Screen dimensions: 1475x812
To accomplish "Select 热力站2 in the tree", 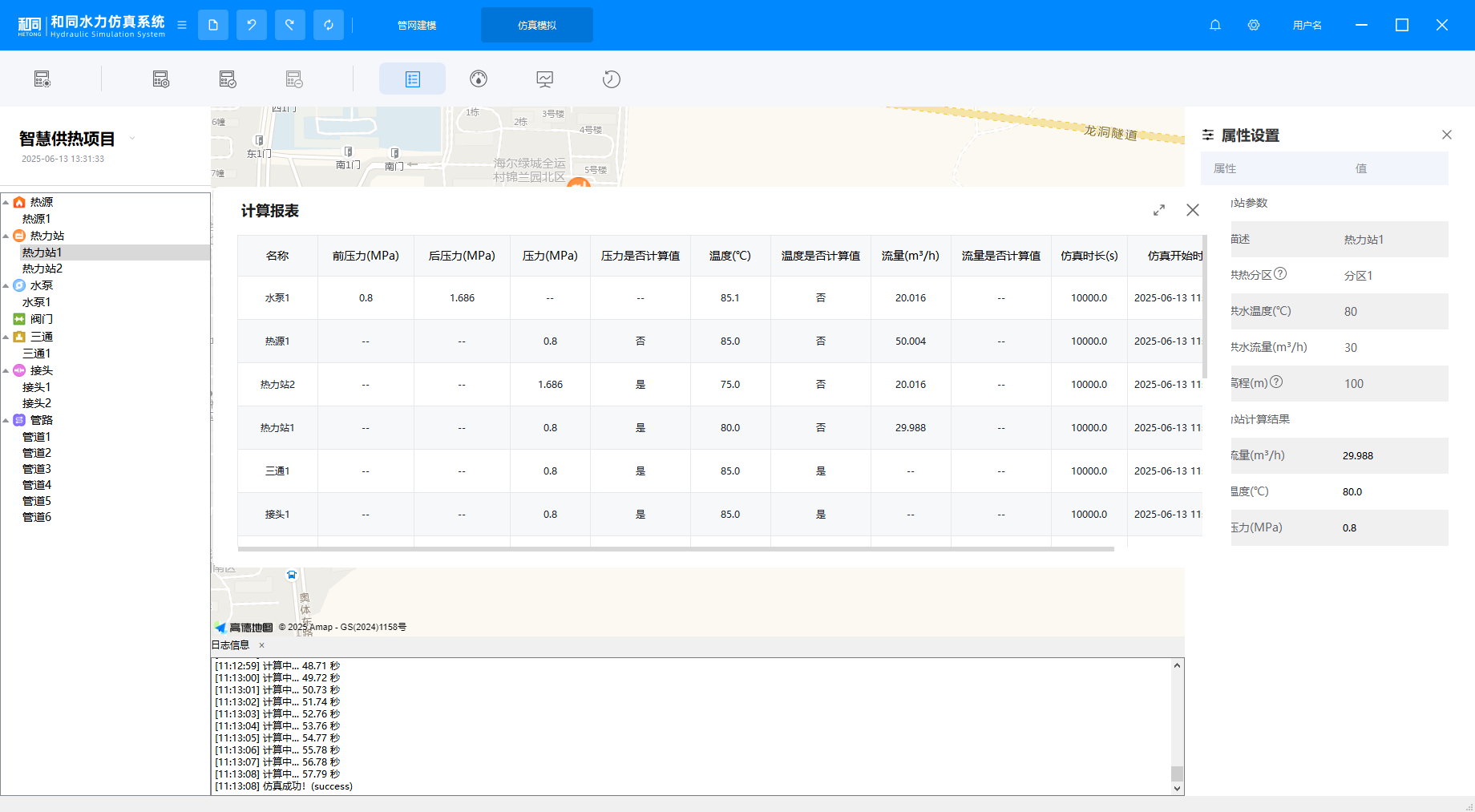I will click(x=42, y=269).
